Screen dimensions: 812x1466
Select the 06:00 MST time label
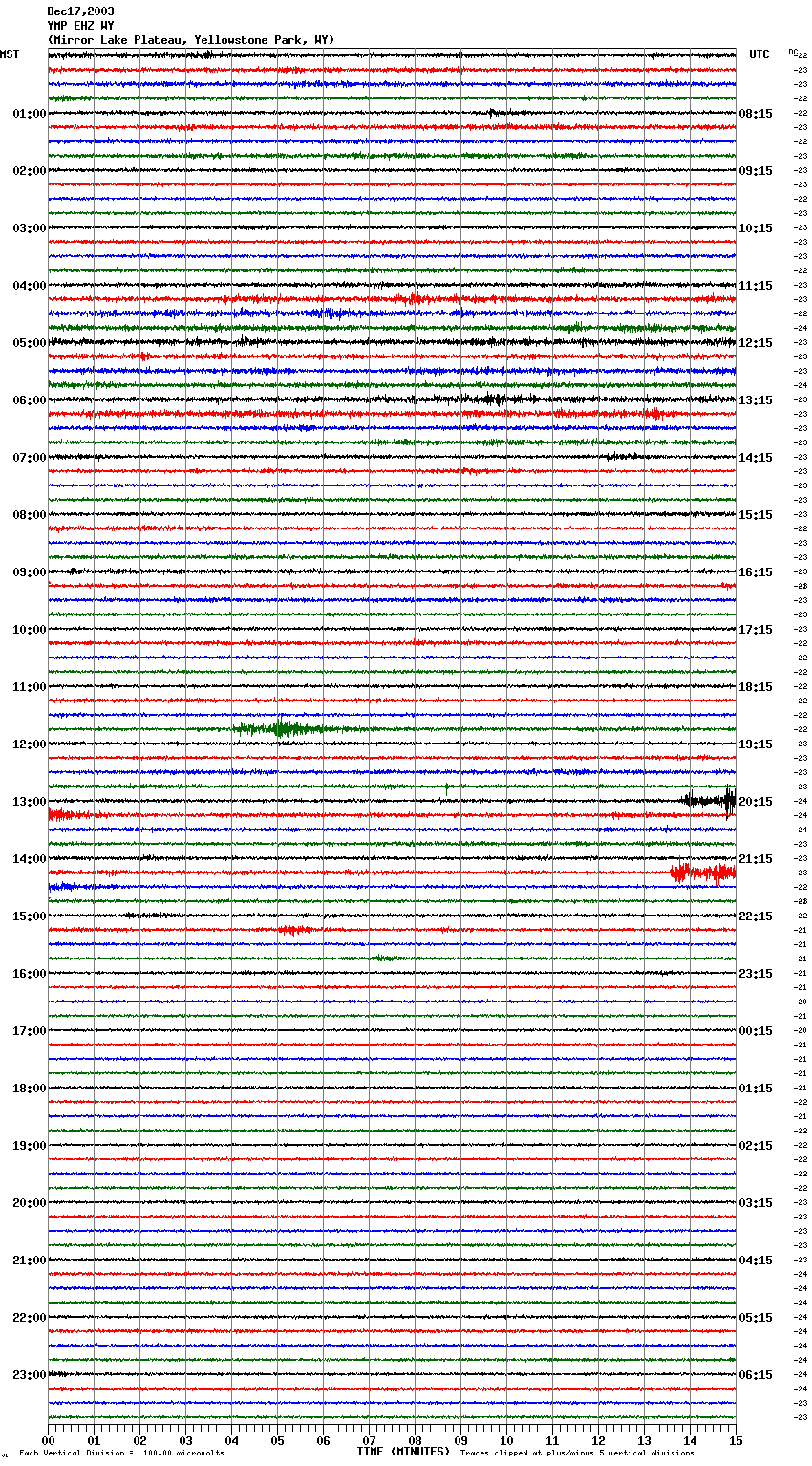tap(29, 400)
